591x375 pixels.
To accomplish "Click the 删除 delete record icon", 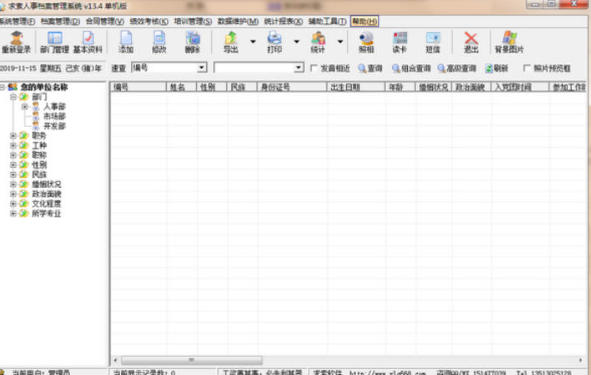I will pos(192,42).
